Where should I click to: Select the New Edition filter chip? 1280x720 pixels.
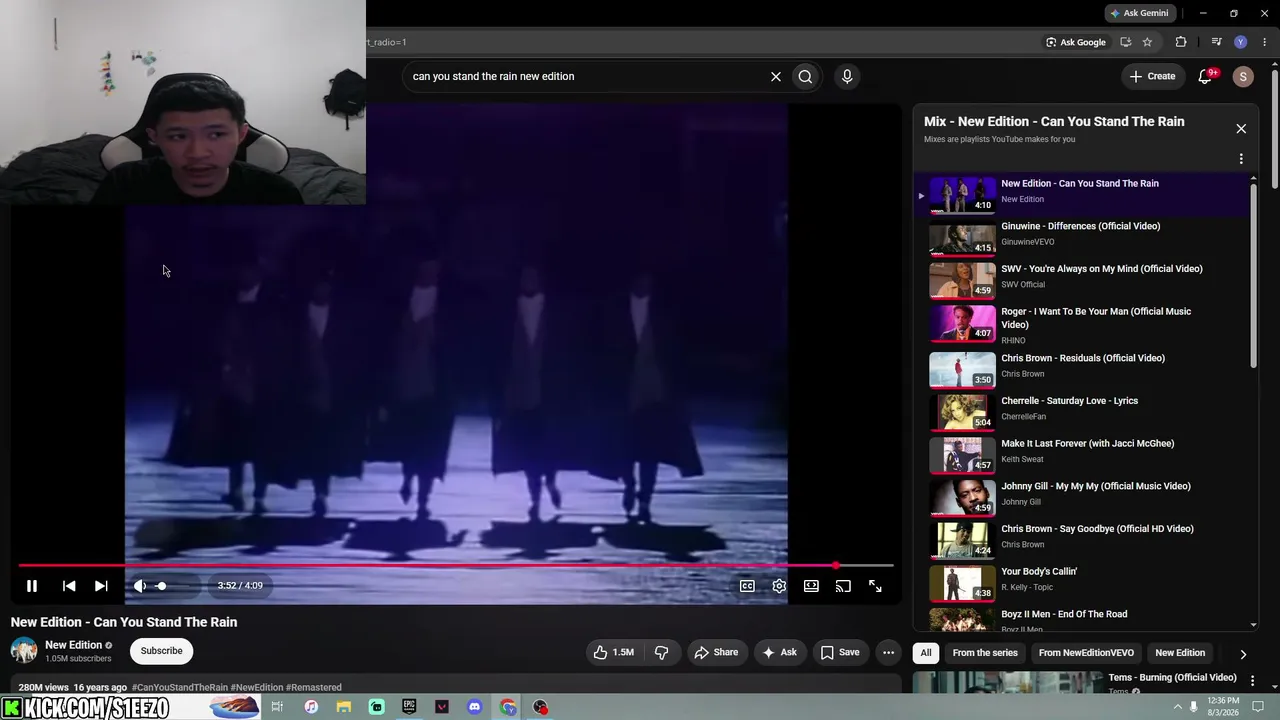(1180, 653)
